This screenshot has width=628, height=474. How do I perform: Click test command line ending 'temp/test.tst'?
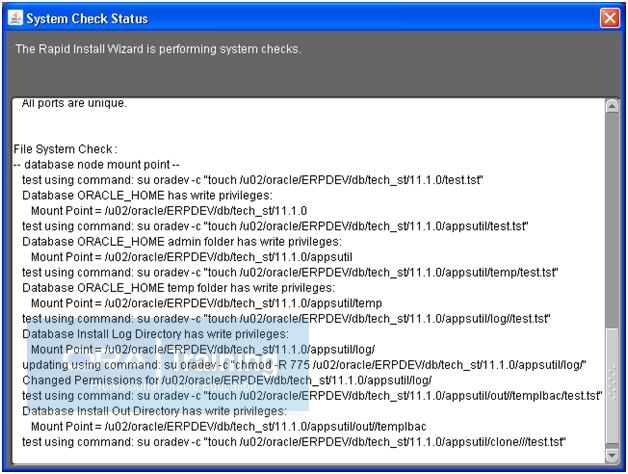(290, 272)
